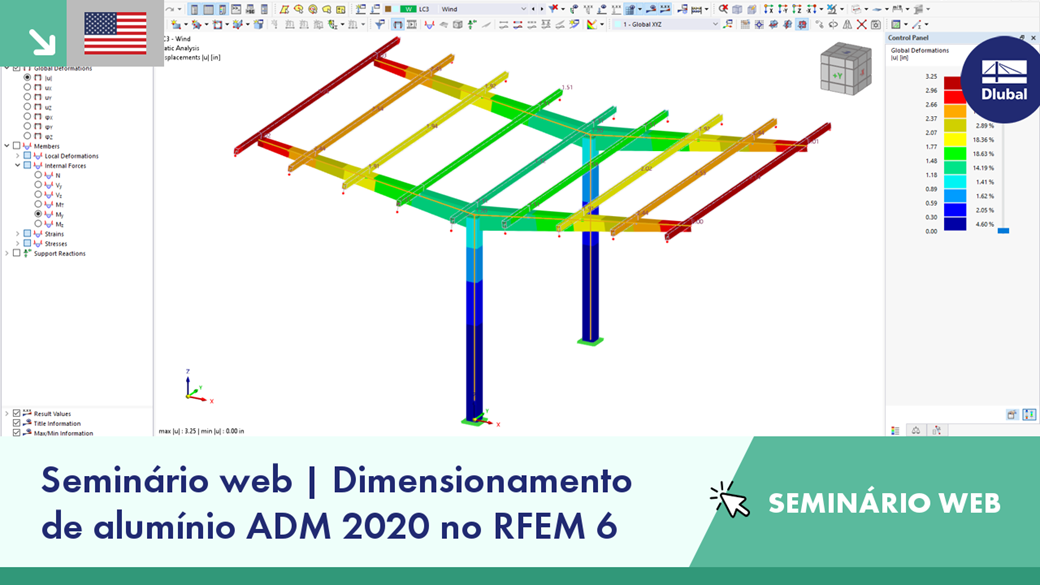1040x585 pixels.
Task: Click the mirror triangle icon in second toolbar
Action: [x=847, y=25]
